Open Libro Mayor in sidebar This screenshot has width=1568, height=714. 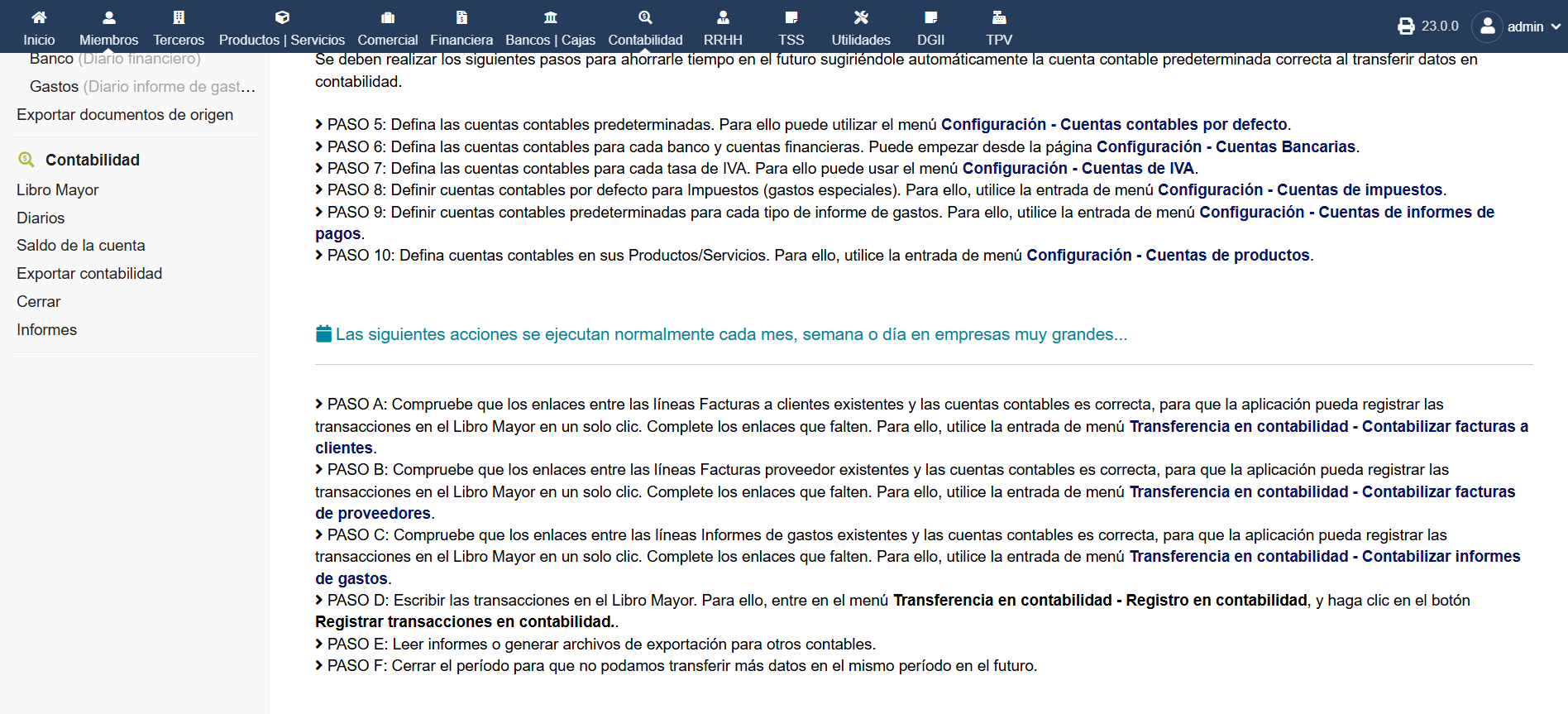point(58,189)
